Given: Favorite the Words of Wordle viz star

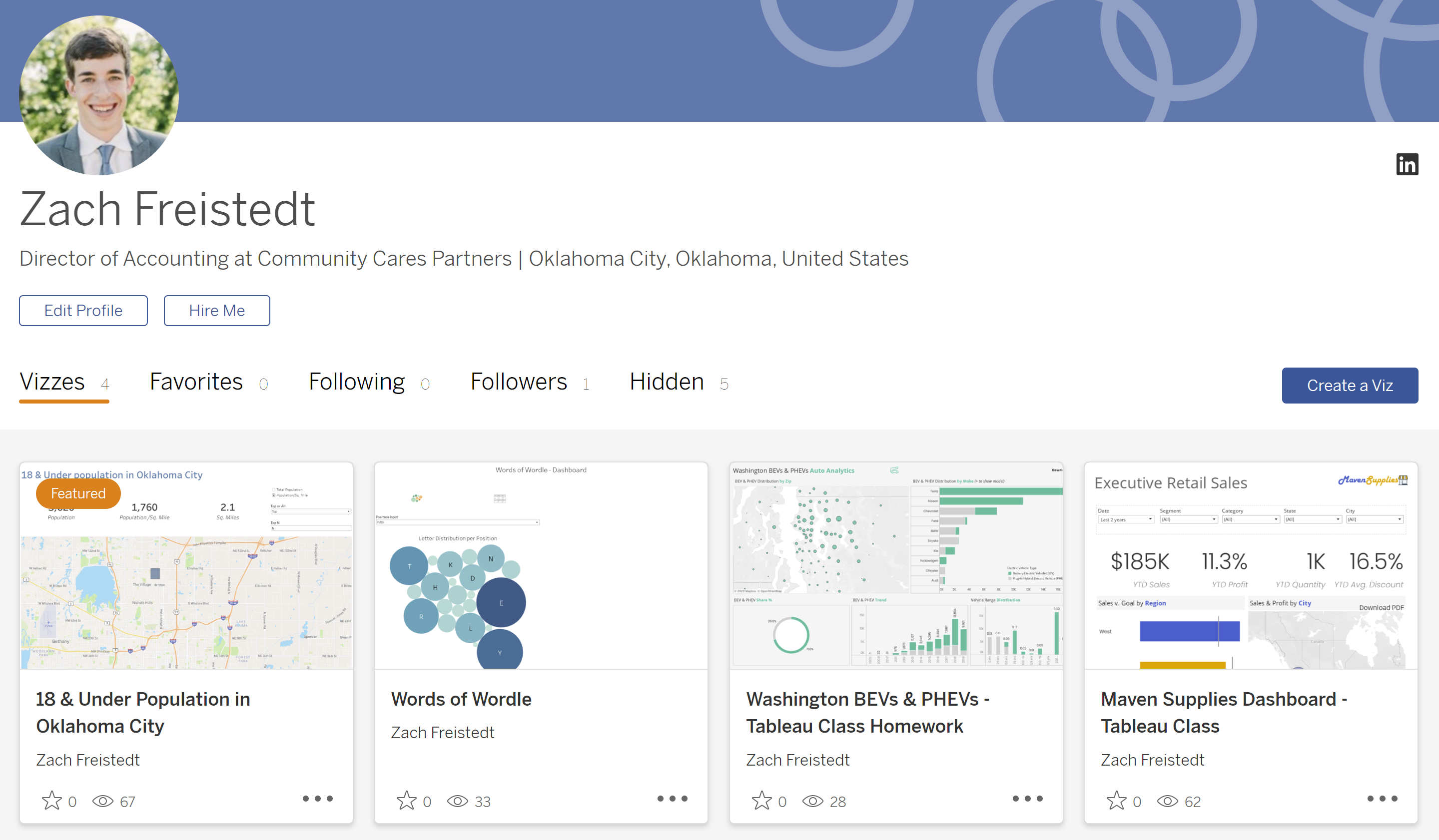Looking at the screenshot, I should pos(407,800).
